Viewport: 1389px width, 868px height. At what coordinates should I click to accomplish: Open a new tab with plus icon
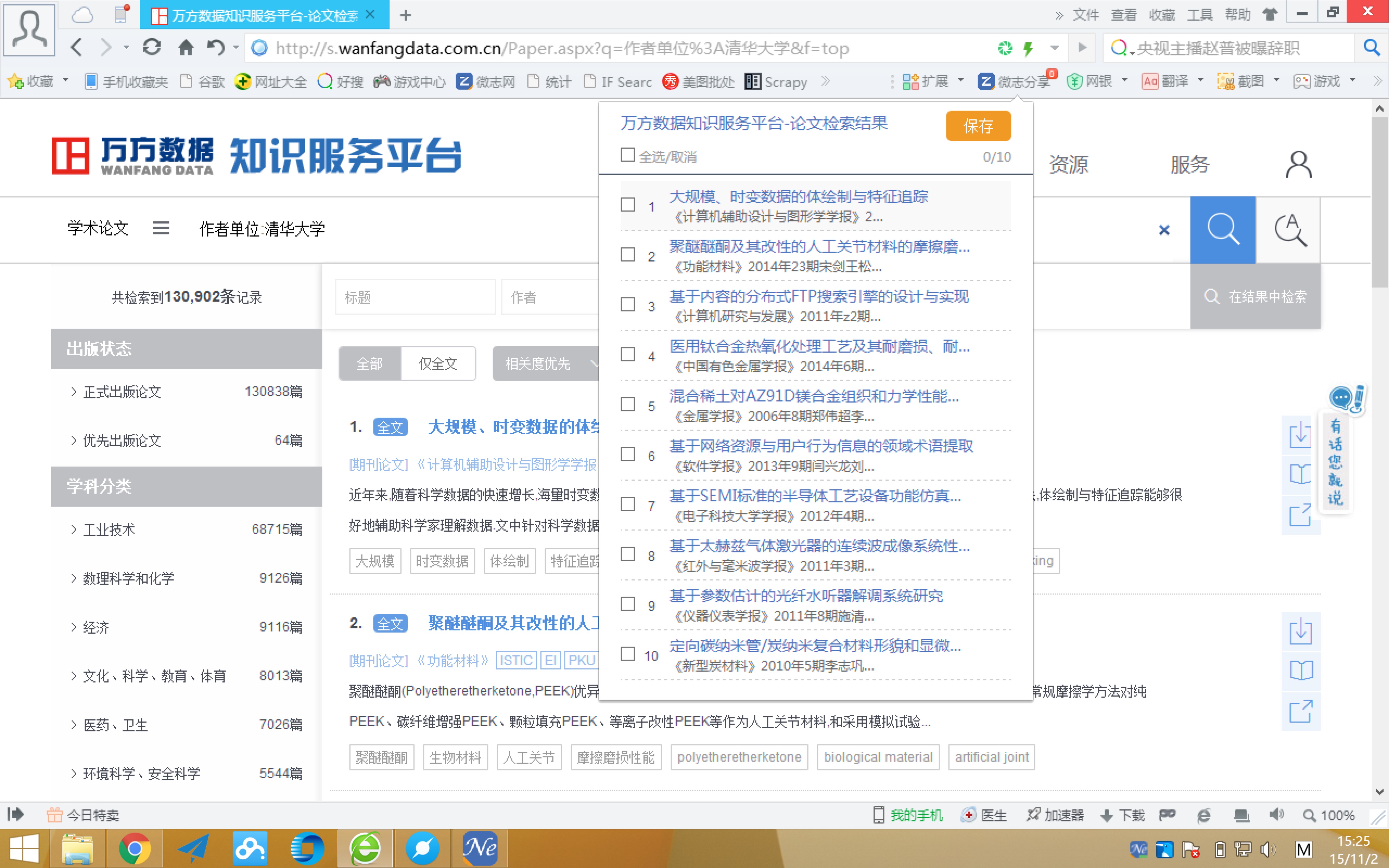tap(406, 15)
